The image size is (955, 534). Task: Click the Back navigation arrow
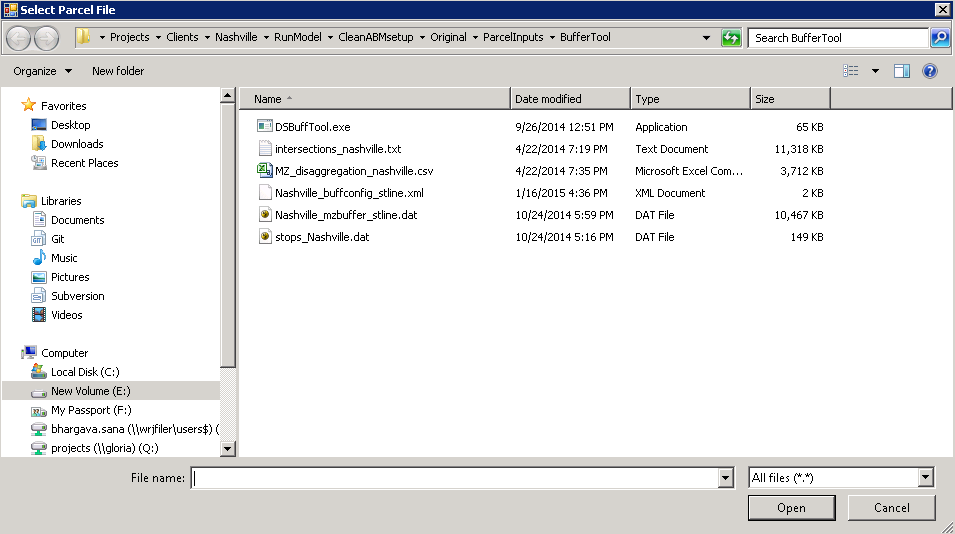[19, 38]
